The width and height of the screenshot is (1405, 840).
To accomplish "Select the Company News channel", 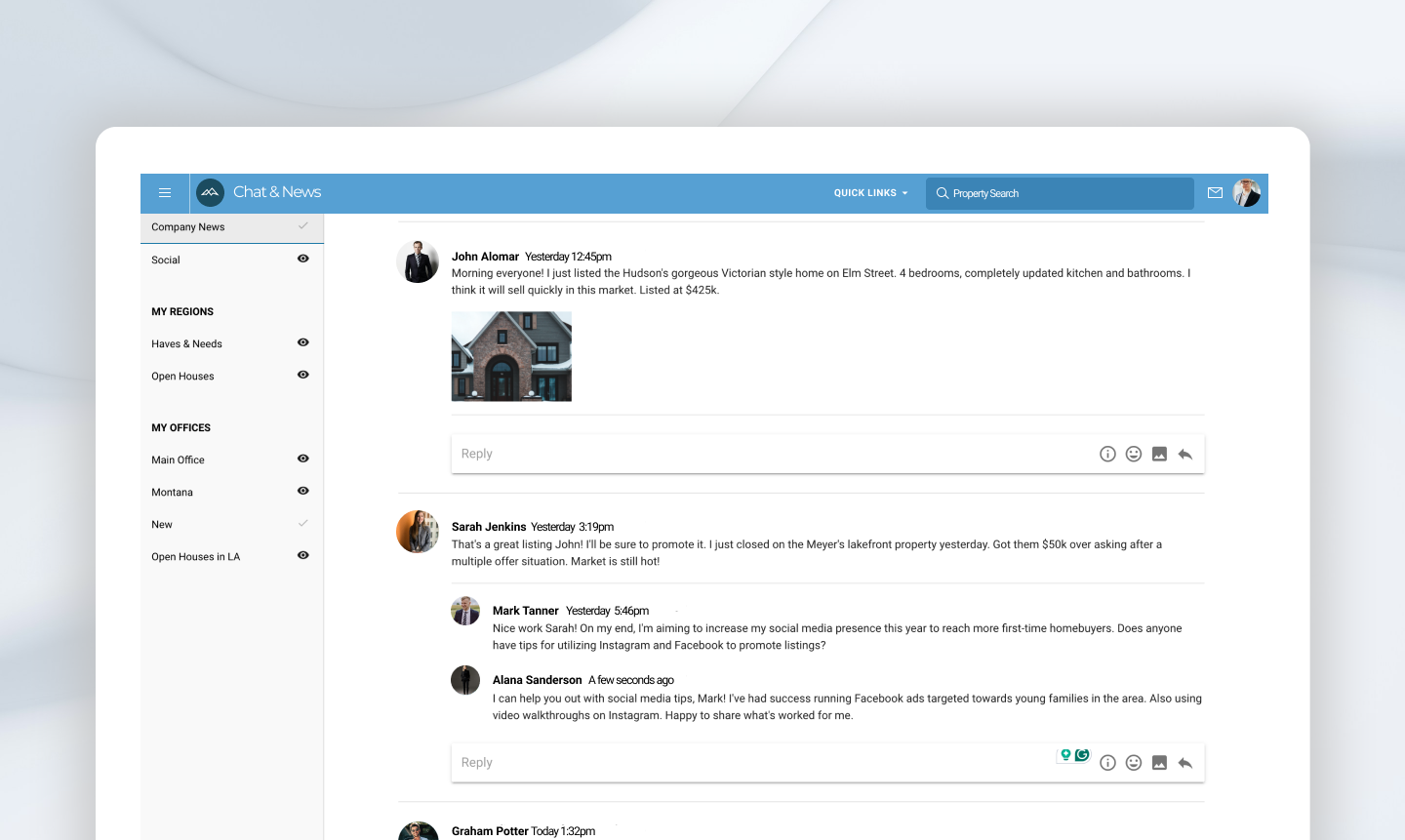I will pyautogui.click(x=232, y=227).
